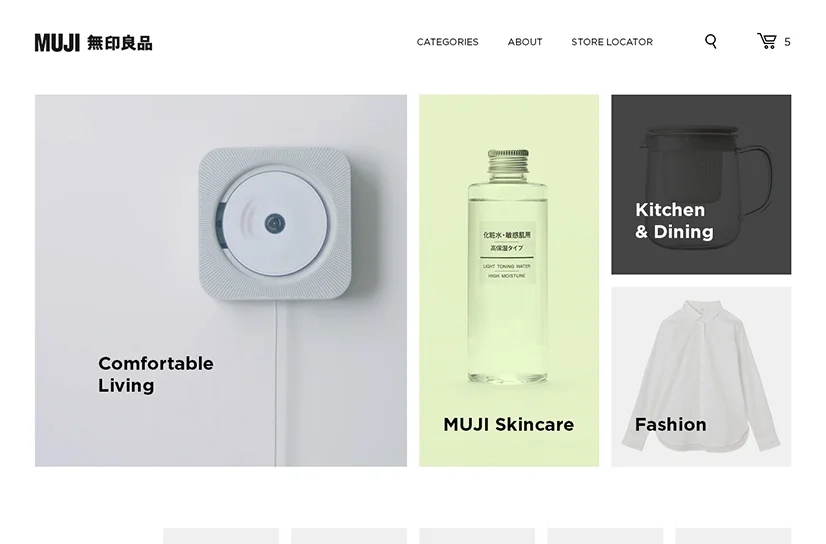Screen dimensions: 826x544
Task: Click the glass teapot image
Action: click(706, 182)
